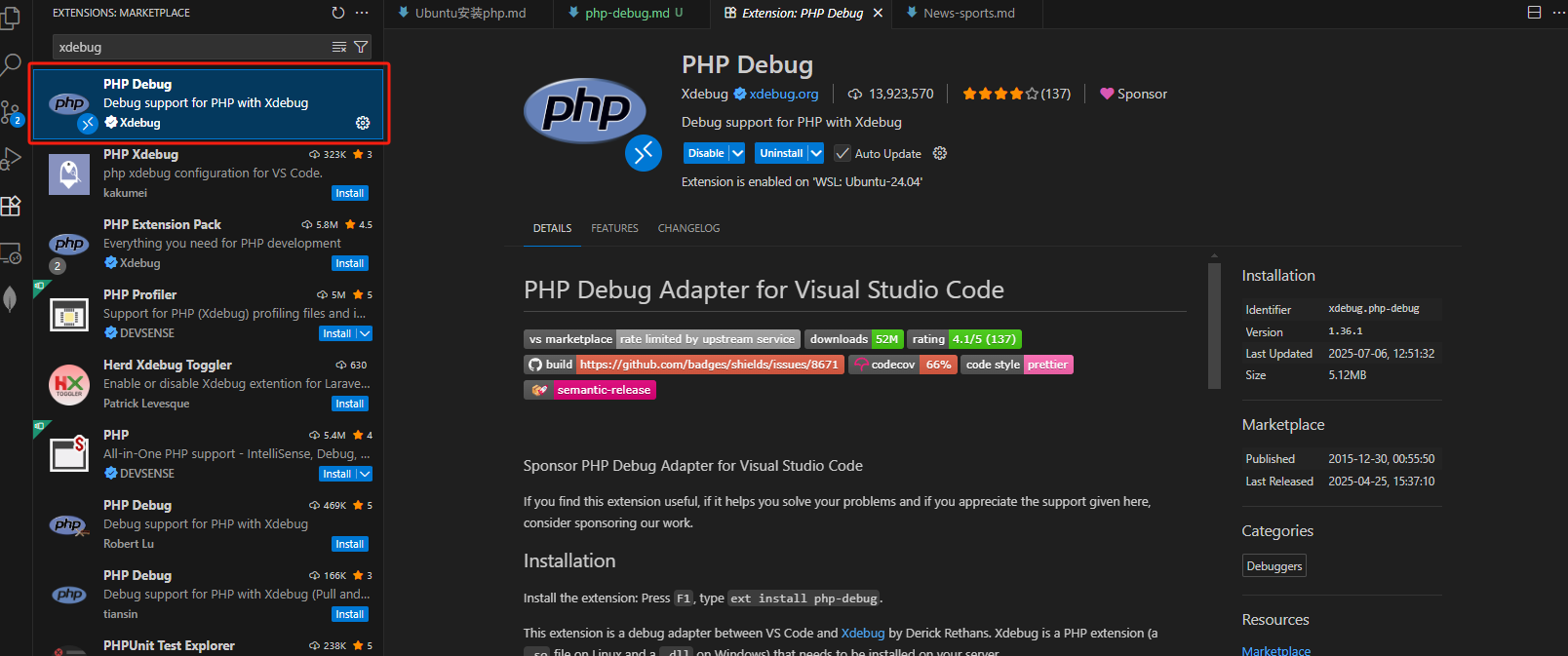Open Run and Debug view
This screenshot has height=656, width=1568.
pos(11,159)
